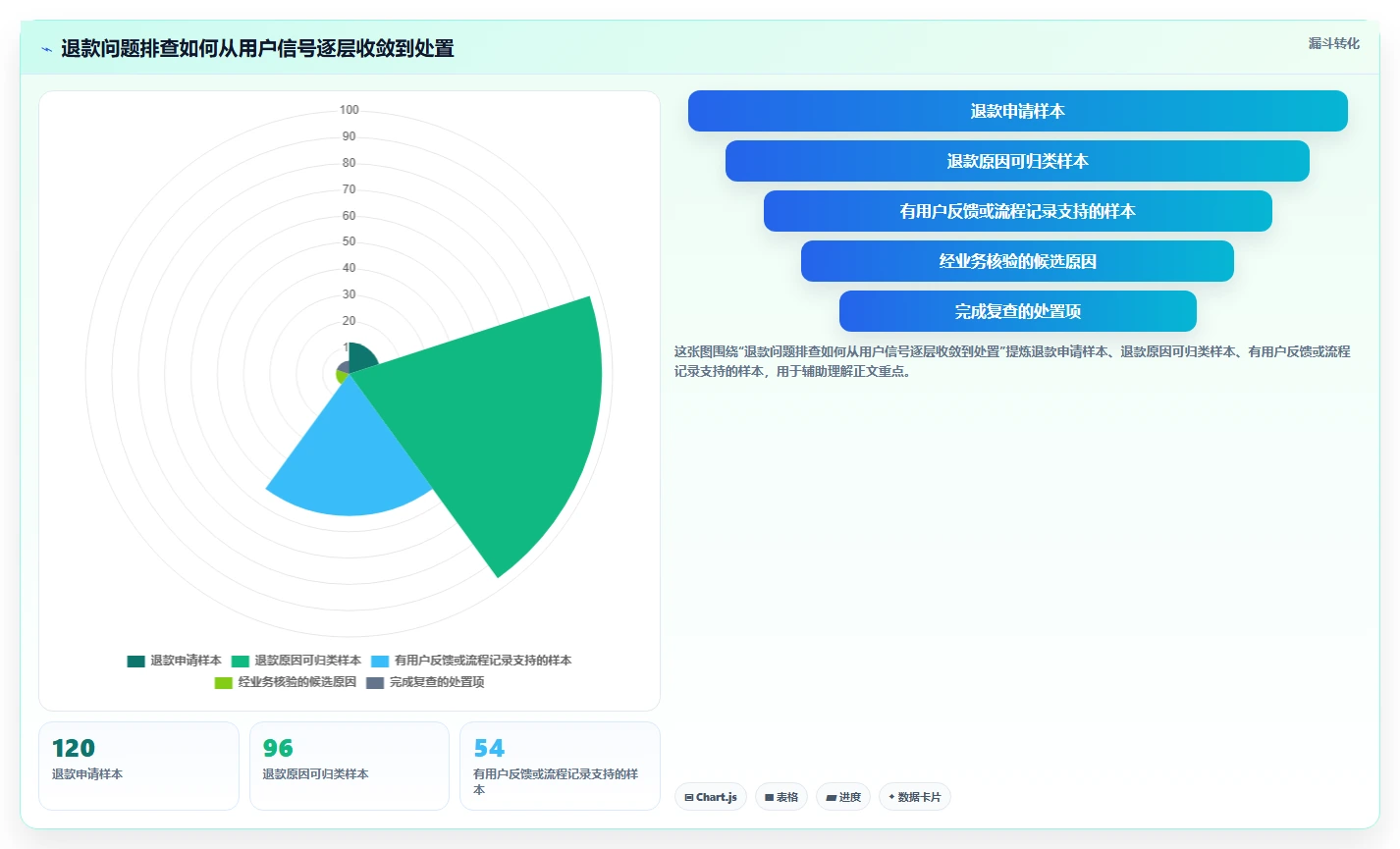Open the 96 退款原因可归类样本 stat card
Viewport: 1400px width, 849px height.
350,767
